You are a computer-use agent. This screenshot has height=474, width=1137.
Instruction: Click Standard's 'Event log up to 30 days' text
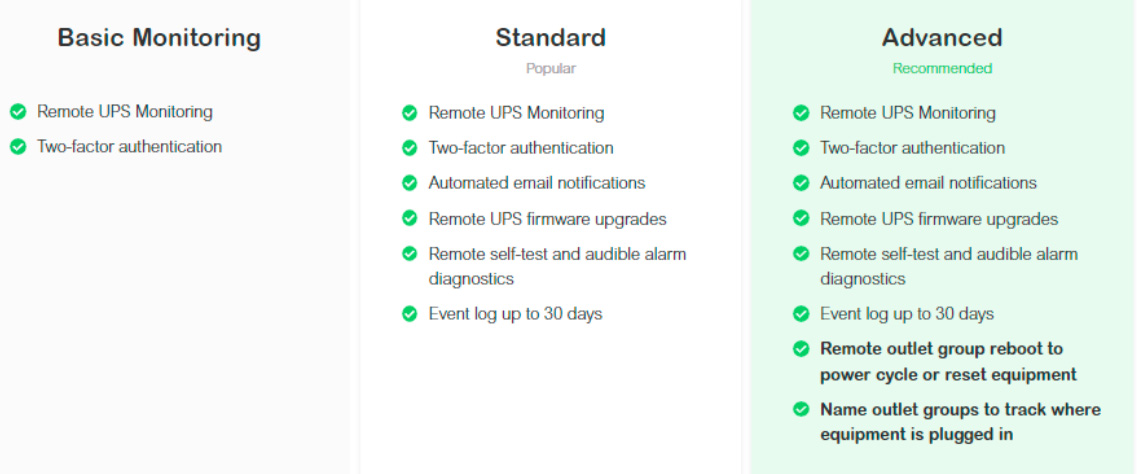click(x=516, y=314)
